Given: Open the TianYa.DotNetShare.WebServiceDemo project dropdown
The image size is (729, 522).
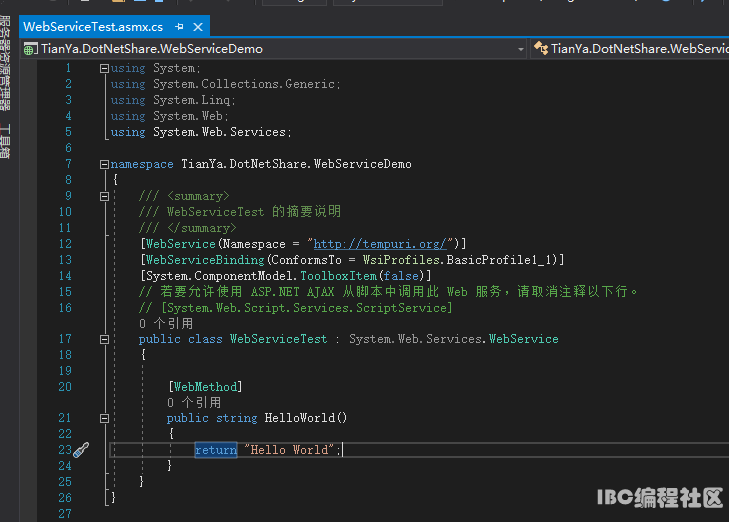Looking at the screenshot, I should tap(521, 49).
